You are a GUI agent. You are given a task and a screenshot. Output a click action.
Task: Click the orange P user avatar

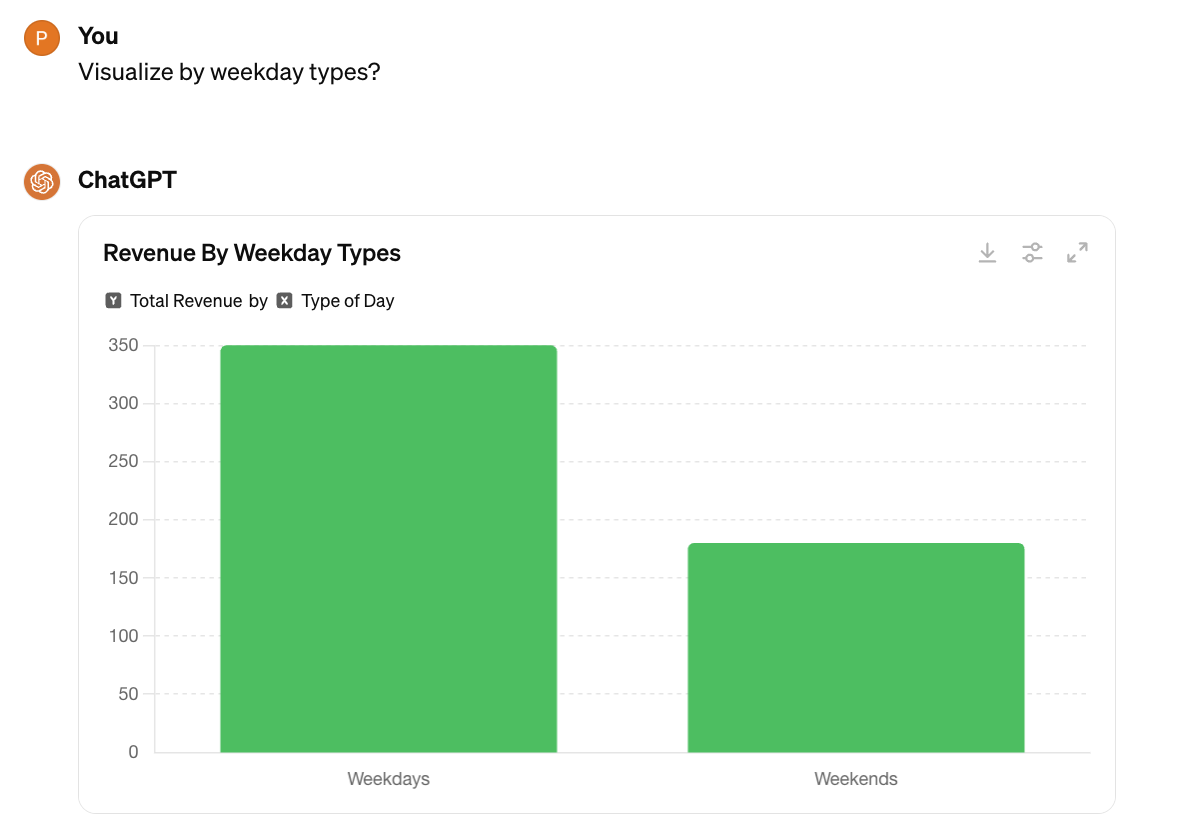pos(42,38)
